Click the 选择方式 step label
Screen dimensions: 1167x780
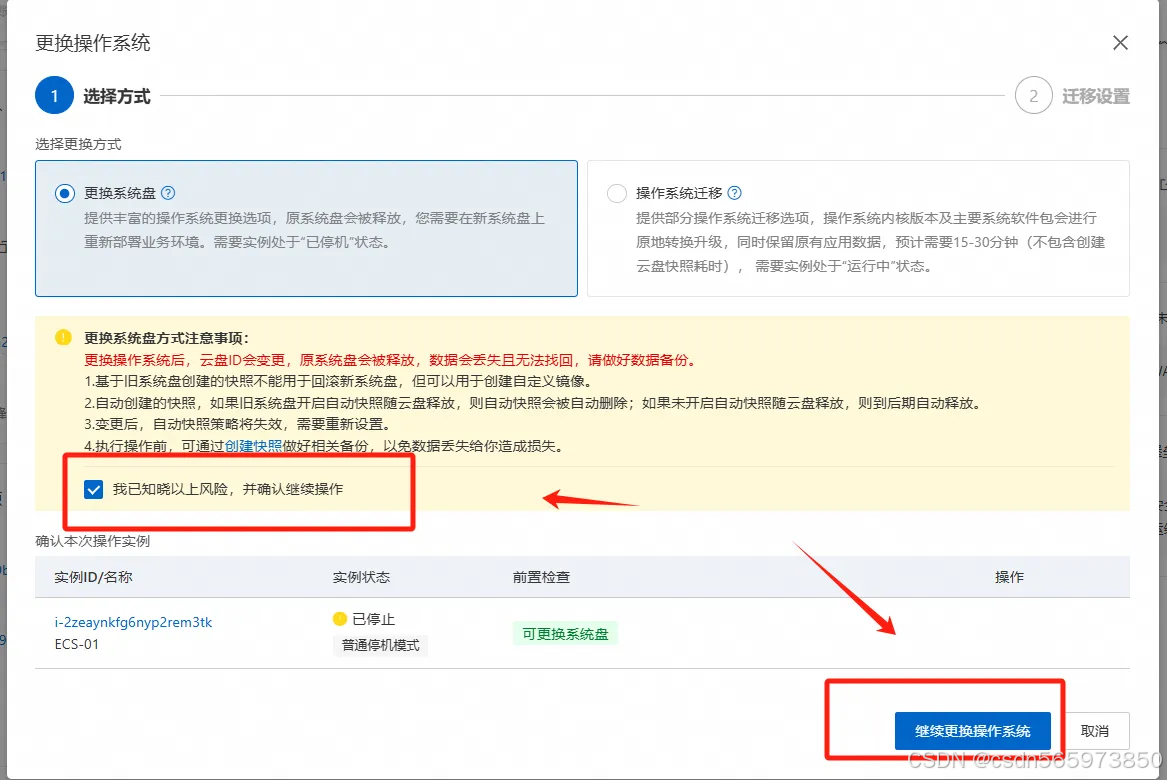117,96
